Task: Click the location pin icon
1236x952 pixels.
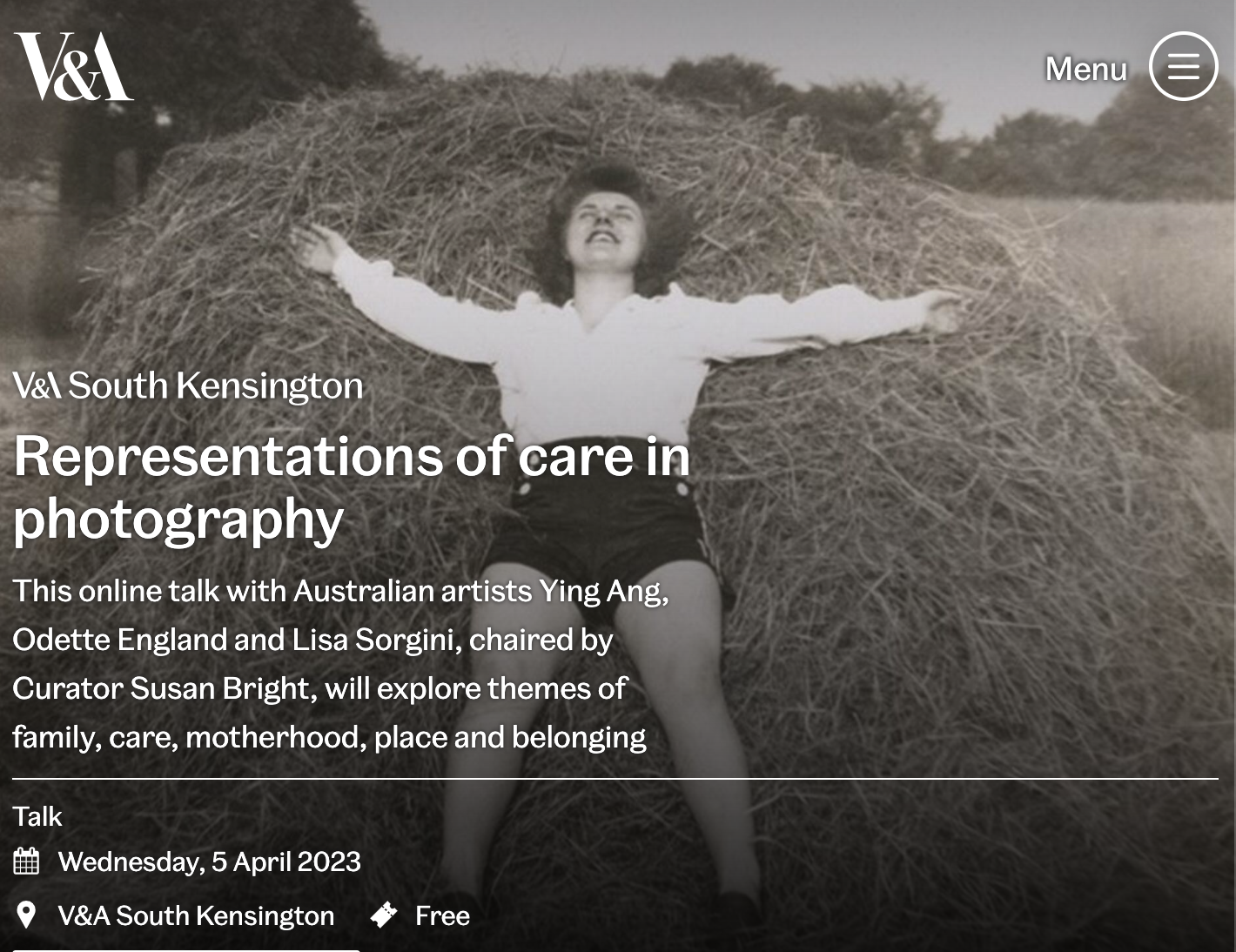Action: (x=26, y=915)
